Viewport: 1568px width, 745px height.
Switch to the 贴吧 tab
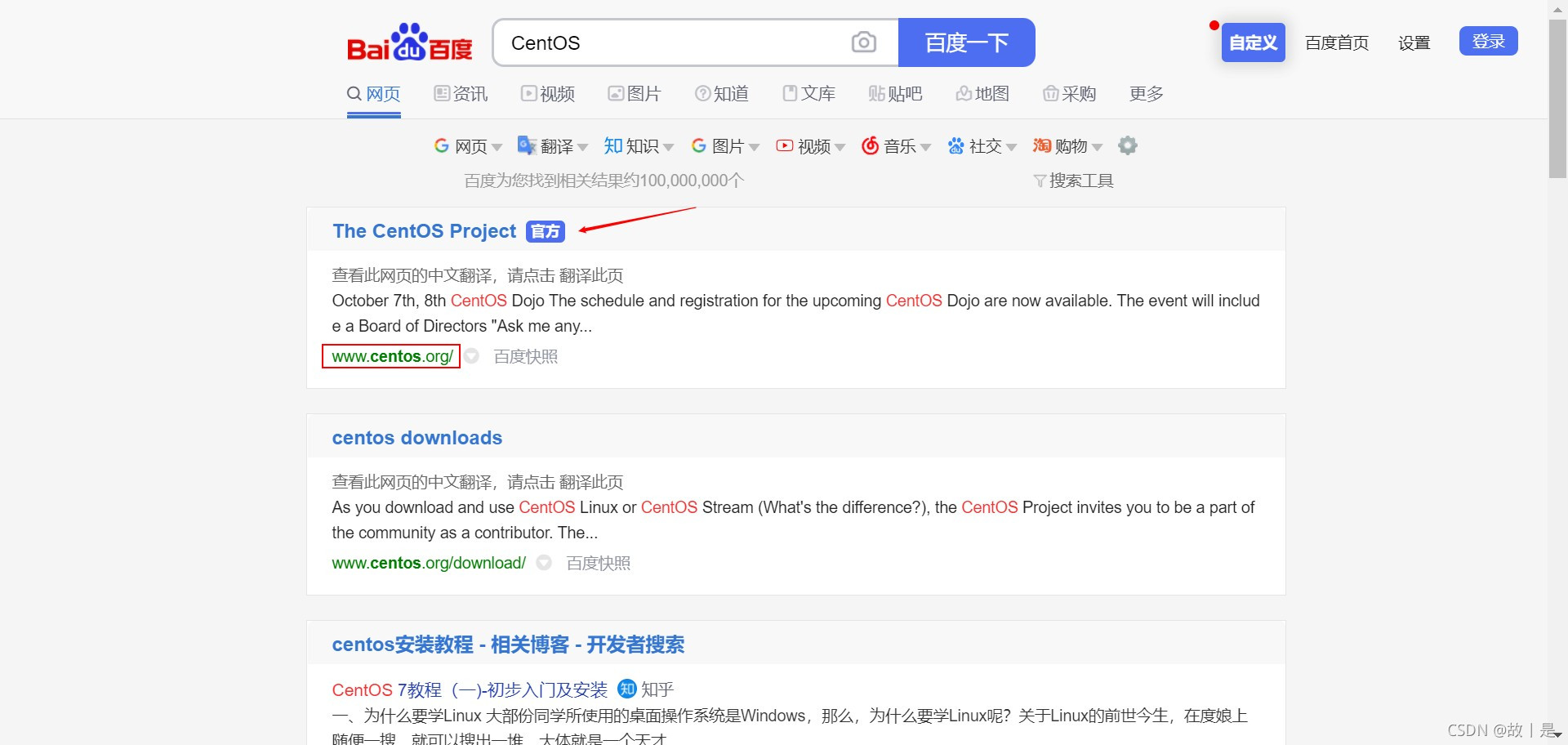[896, 94]
